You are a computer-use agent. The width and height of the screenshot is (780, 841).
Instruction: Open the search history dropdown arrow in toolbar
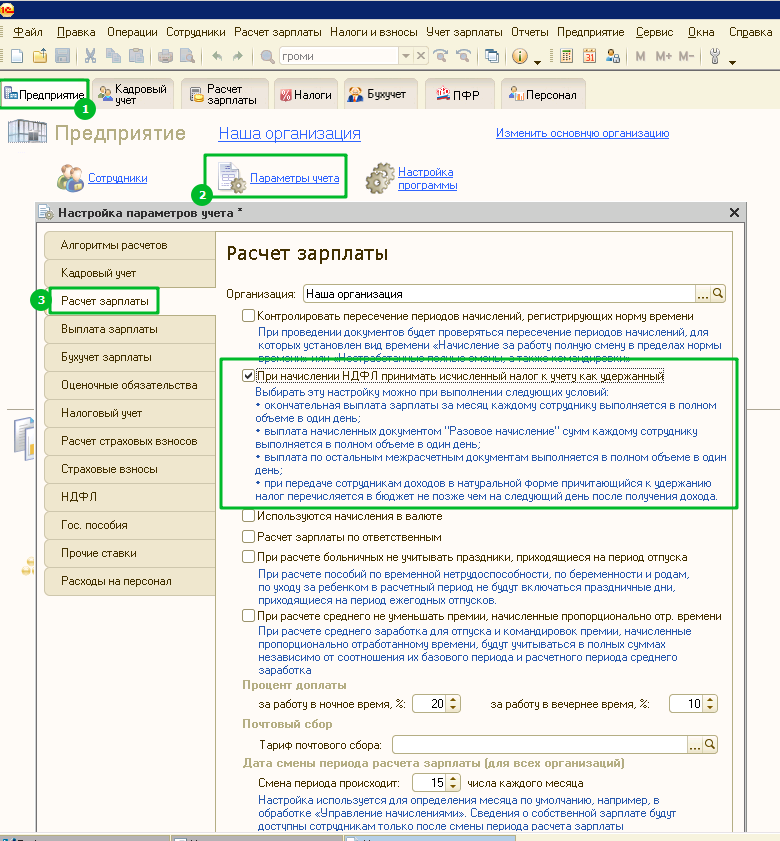click(406, 56)
